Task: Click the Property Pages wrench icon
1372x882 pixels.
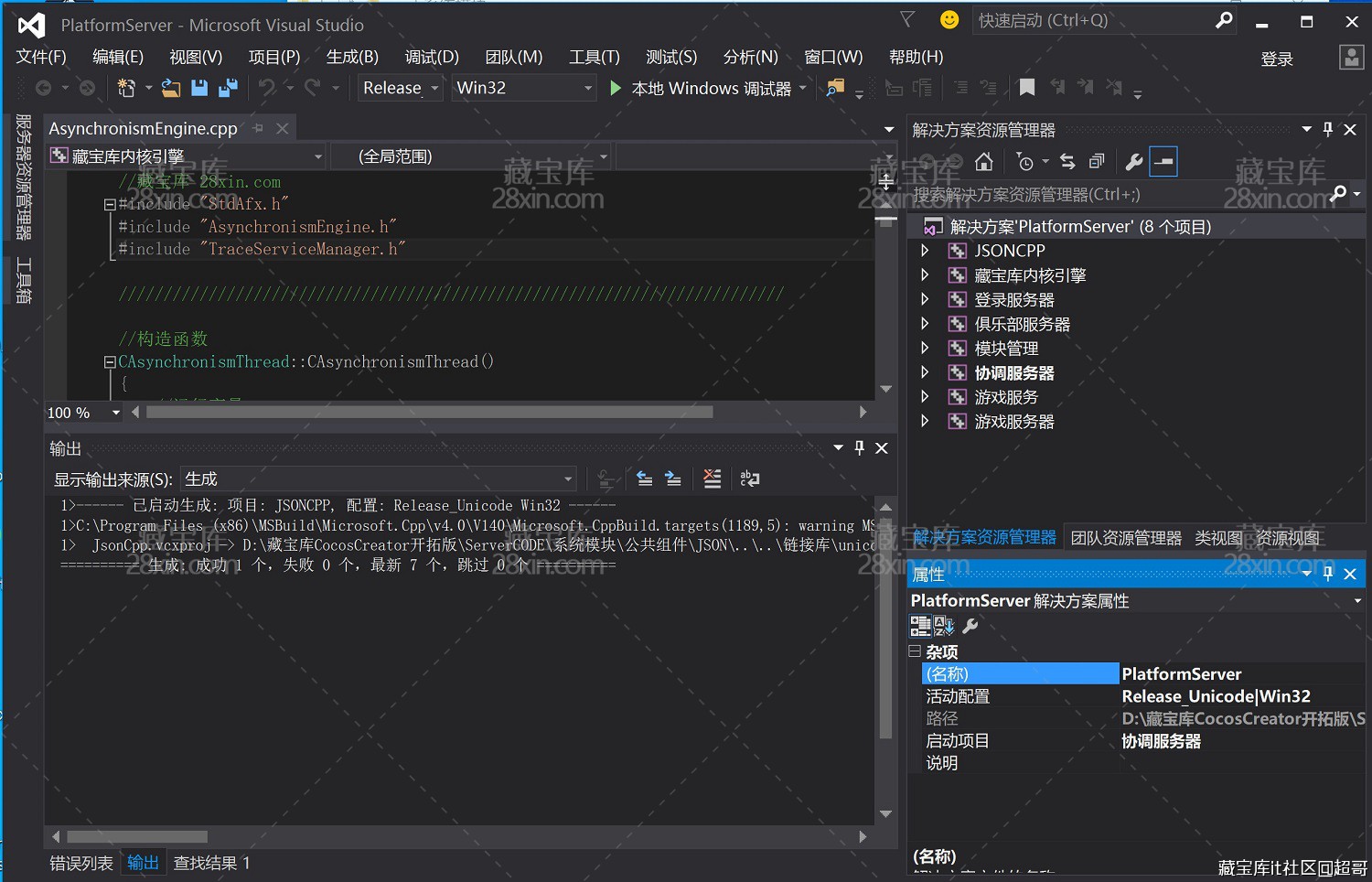Action: (x=971, y=626)
